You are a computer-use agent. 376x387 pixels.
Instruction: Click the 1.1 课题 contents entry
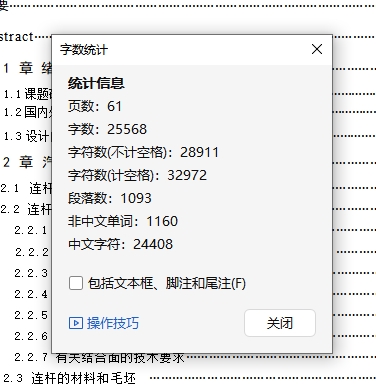(27, 94)
